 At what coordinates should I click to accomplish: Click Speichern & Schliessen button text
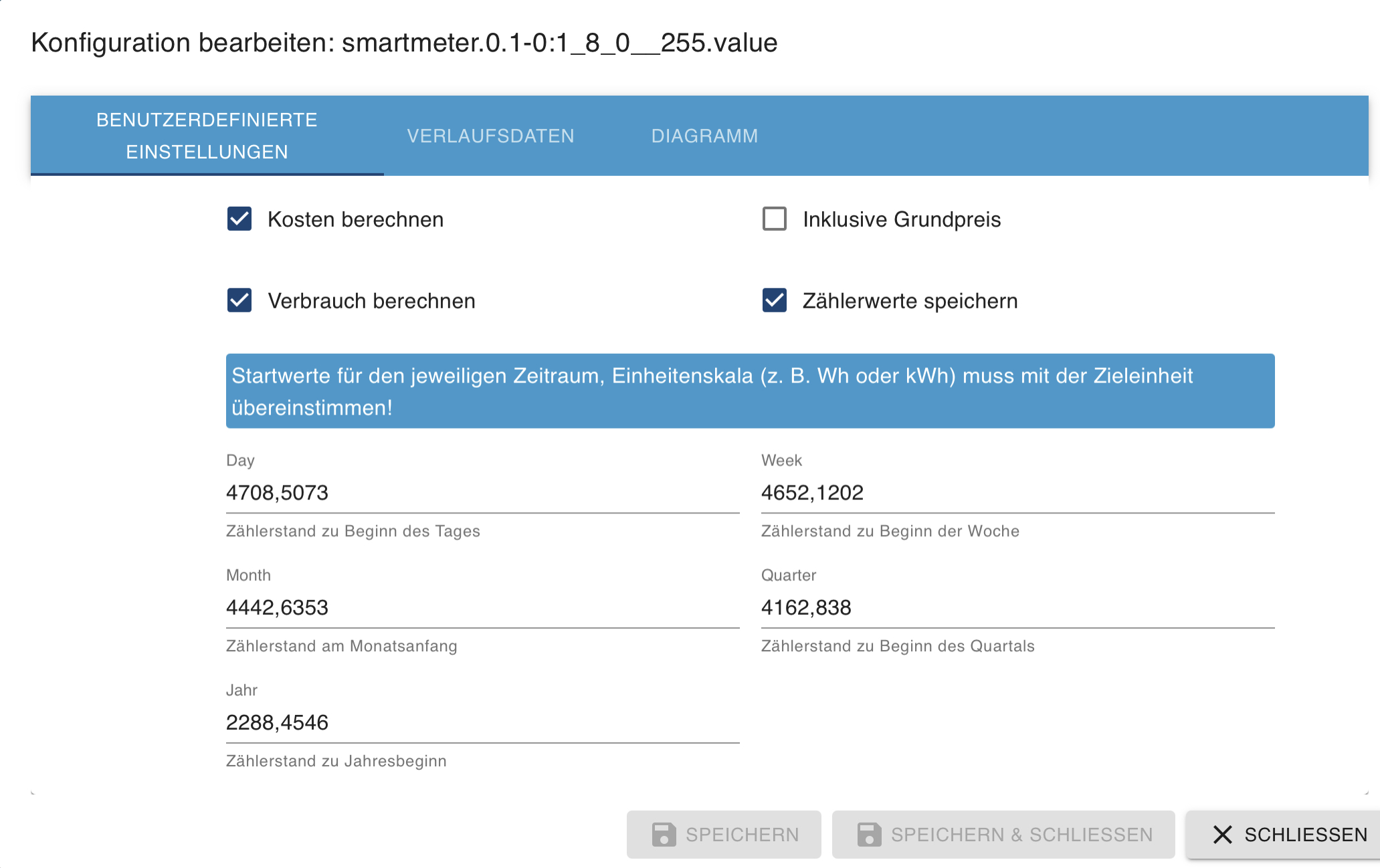click(1021, 835)
